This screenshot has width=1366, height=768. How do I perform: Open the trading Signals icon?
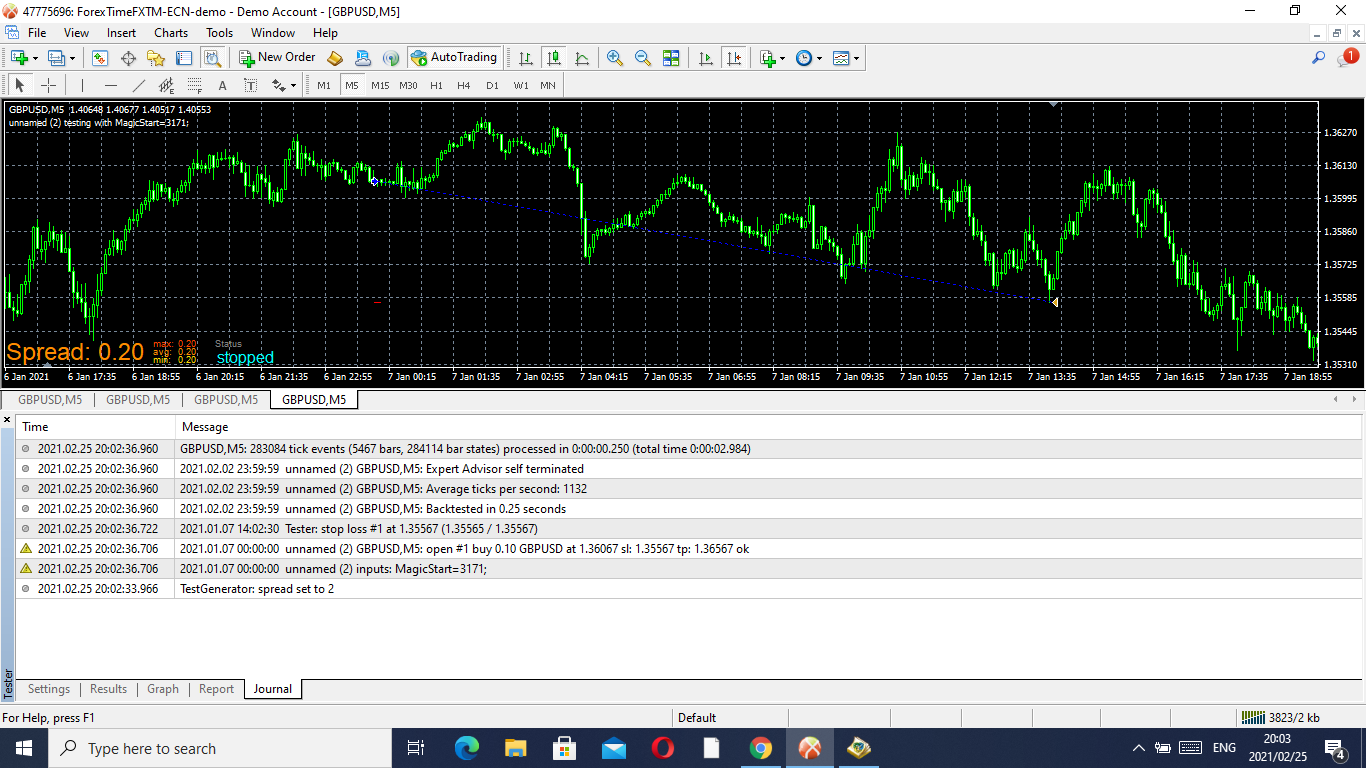(391, 58)
